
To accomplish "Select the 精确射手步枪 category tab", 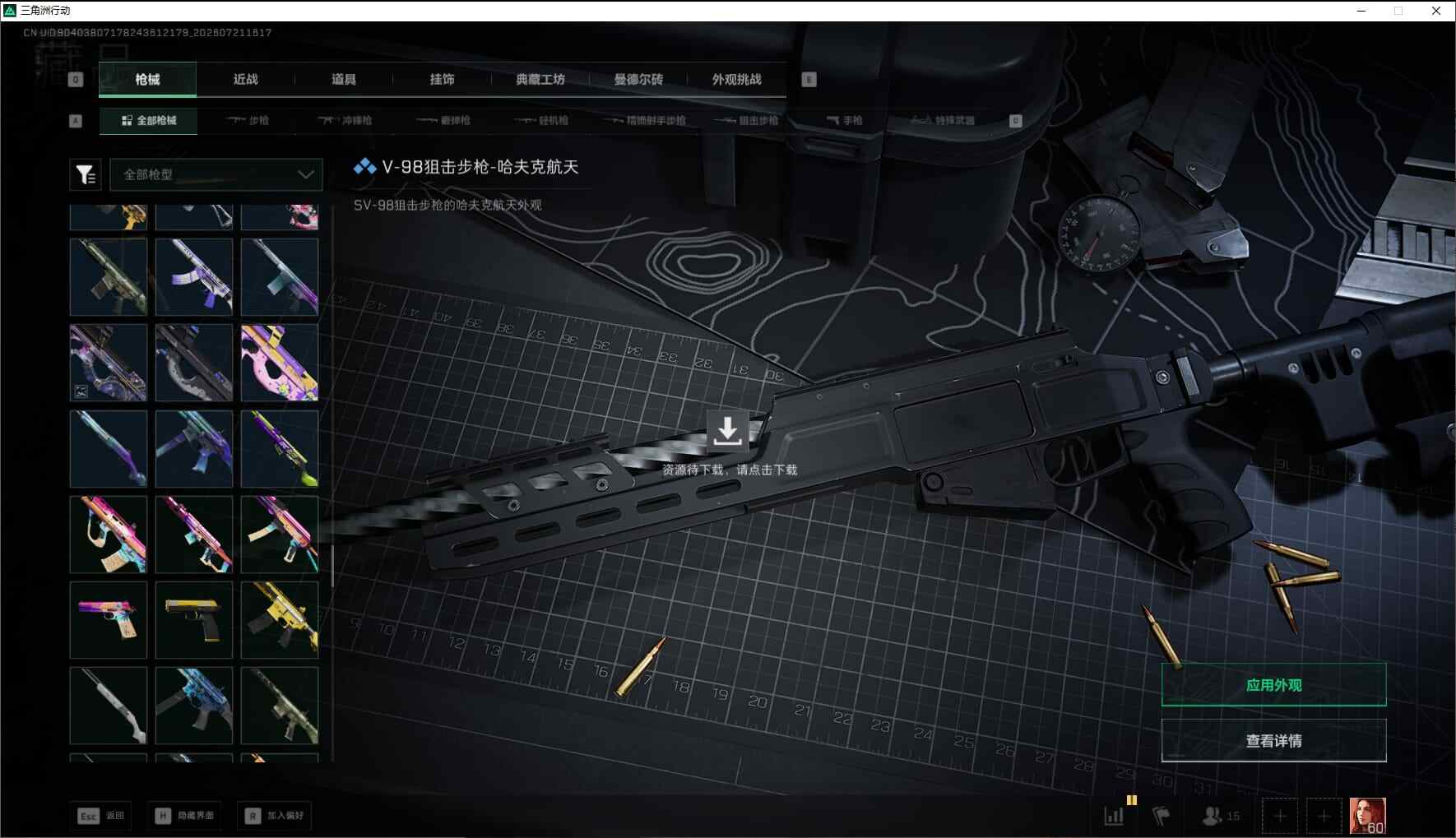I will pos(644,121).
